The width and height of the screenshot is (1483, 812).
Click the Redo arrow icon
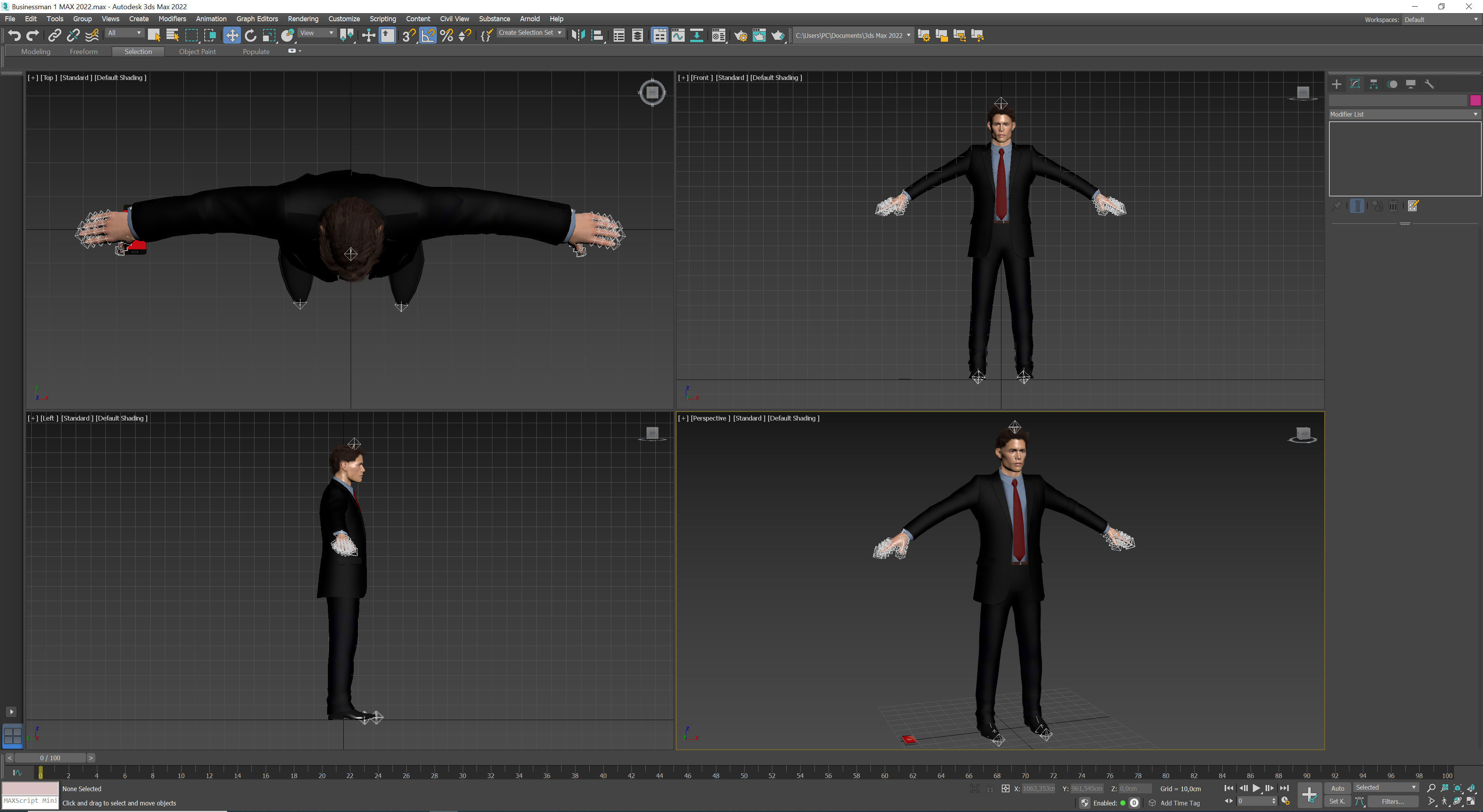(33, 36)
